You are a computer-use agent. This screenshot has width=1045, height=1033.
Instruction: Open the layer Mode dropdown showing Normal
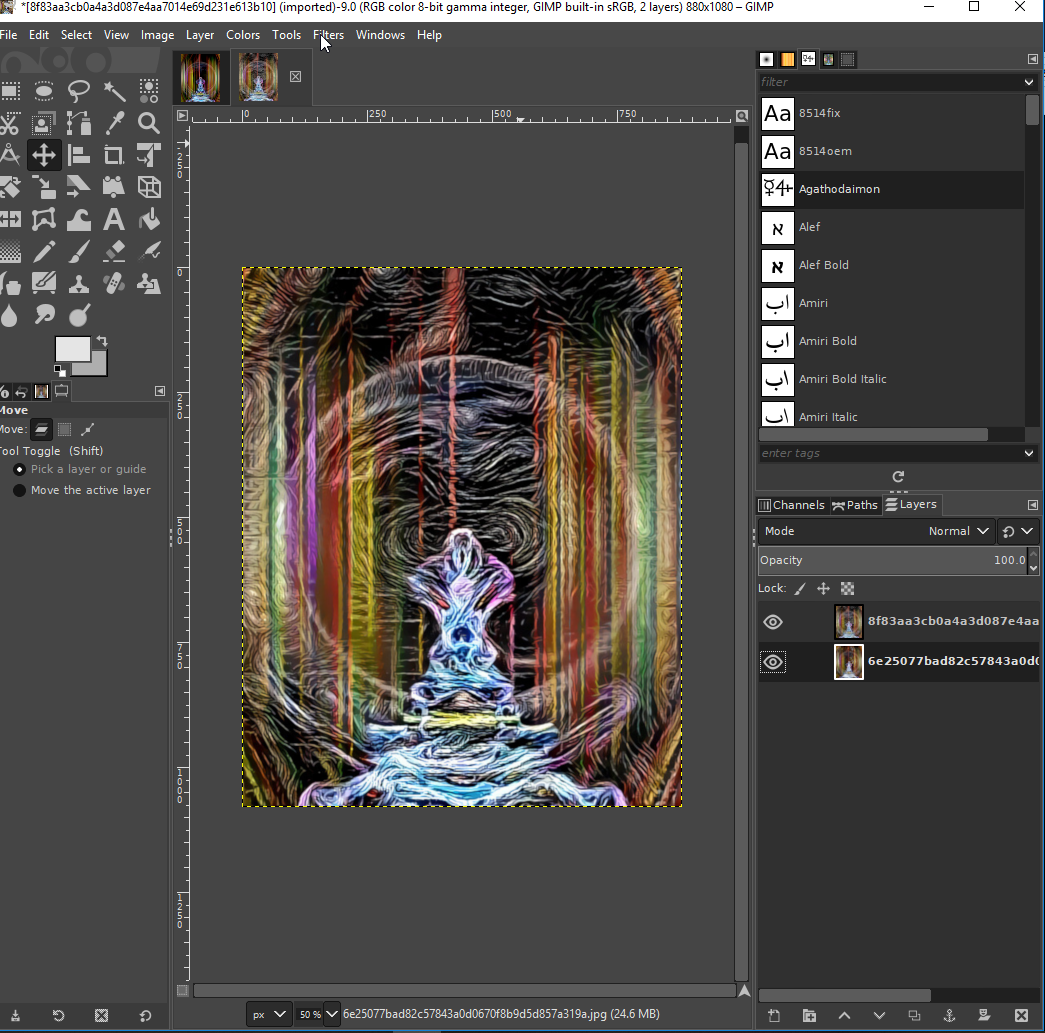tap(958, 531)
